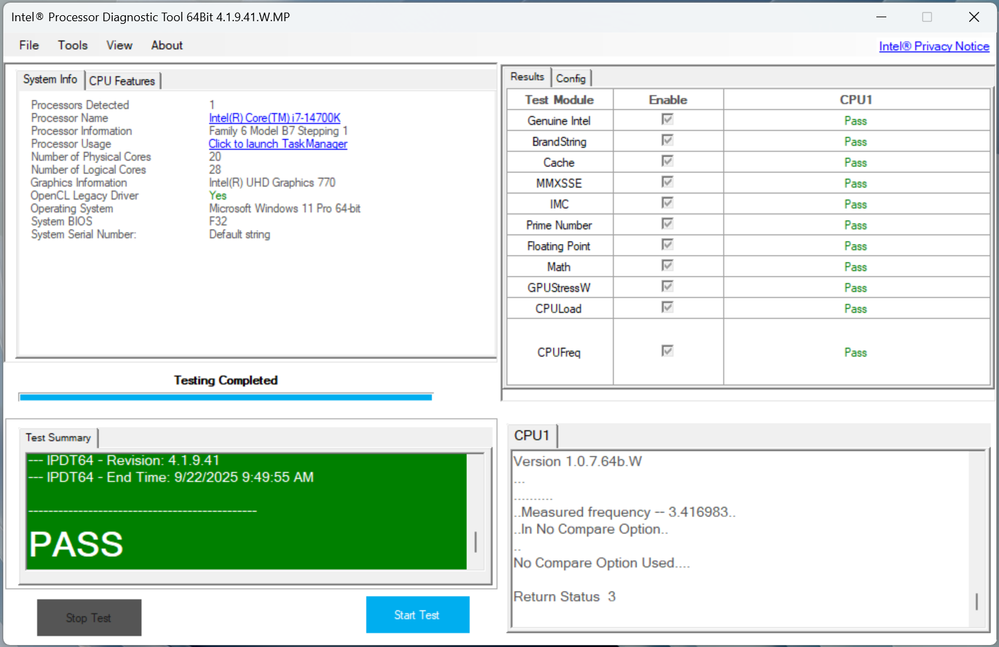This screenshot has height=647, width=999.
Task: Open the View menu
Action: [x=119, y=45]
